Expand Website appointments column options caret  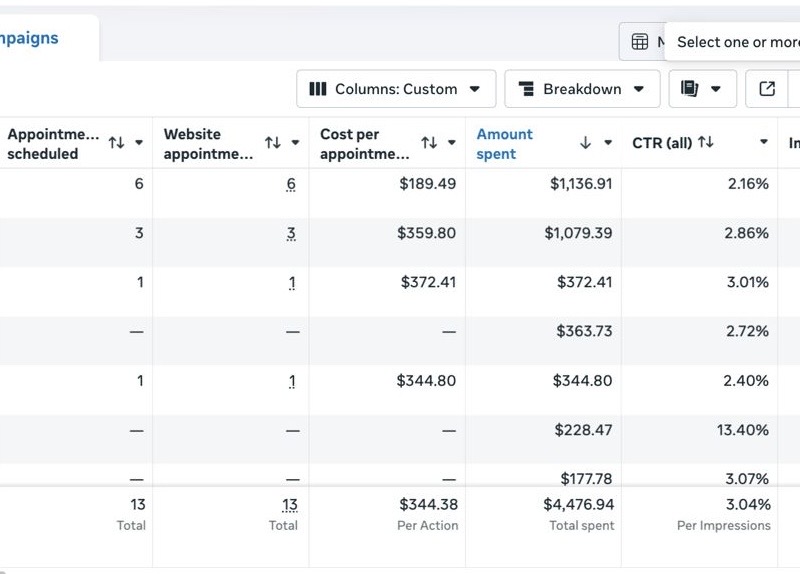click(295, 142)
